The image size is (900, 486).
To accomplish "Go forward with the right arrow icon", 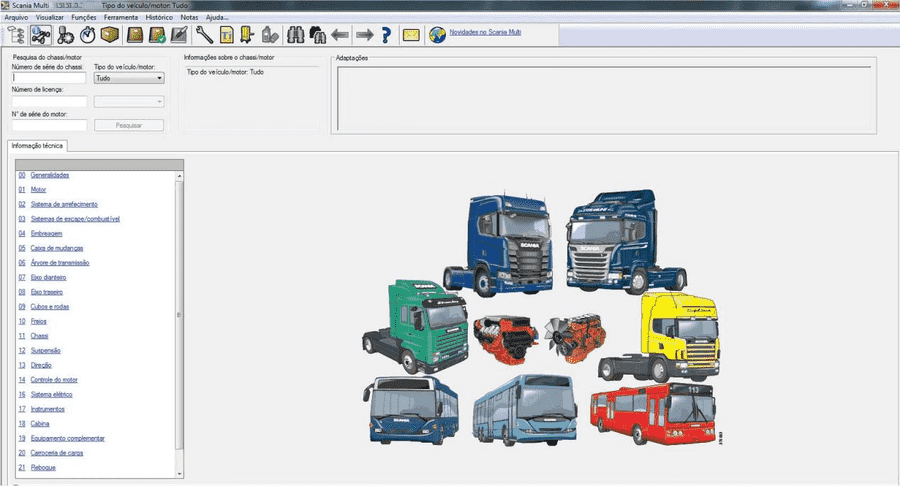I will pos(364,36).
